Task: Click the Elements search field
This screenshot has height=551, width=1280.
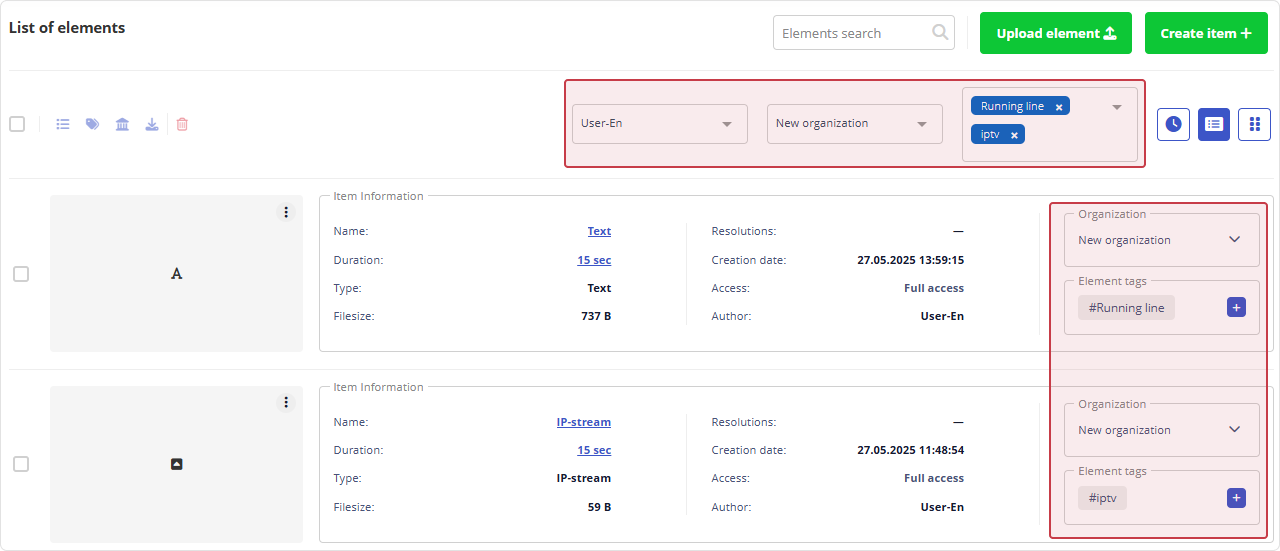Action: pyautogui.click(x=853, y=33)
